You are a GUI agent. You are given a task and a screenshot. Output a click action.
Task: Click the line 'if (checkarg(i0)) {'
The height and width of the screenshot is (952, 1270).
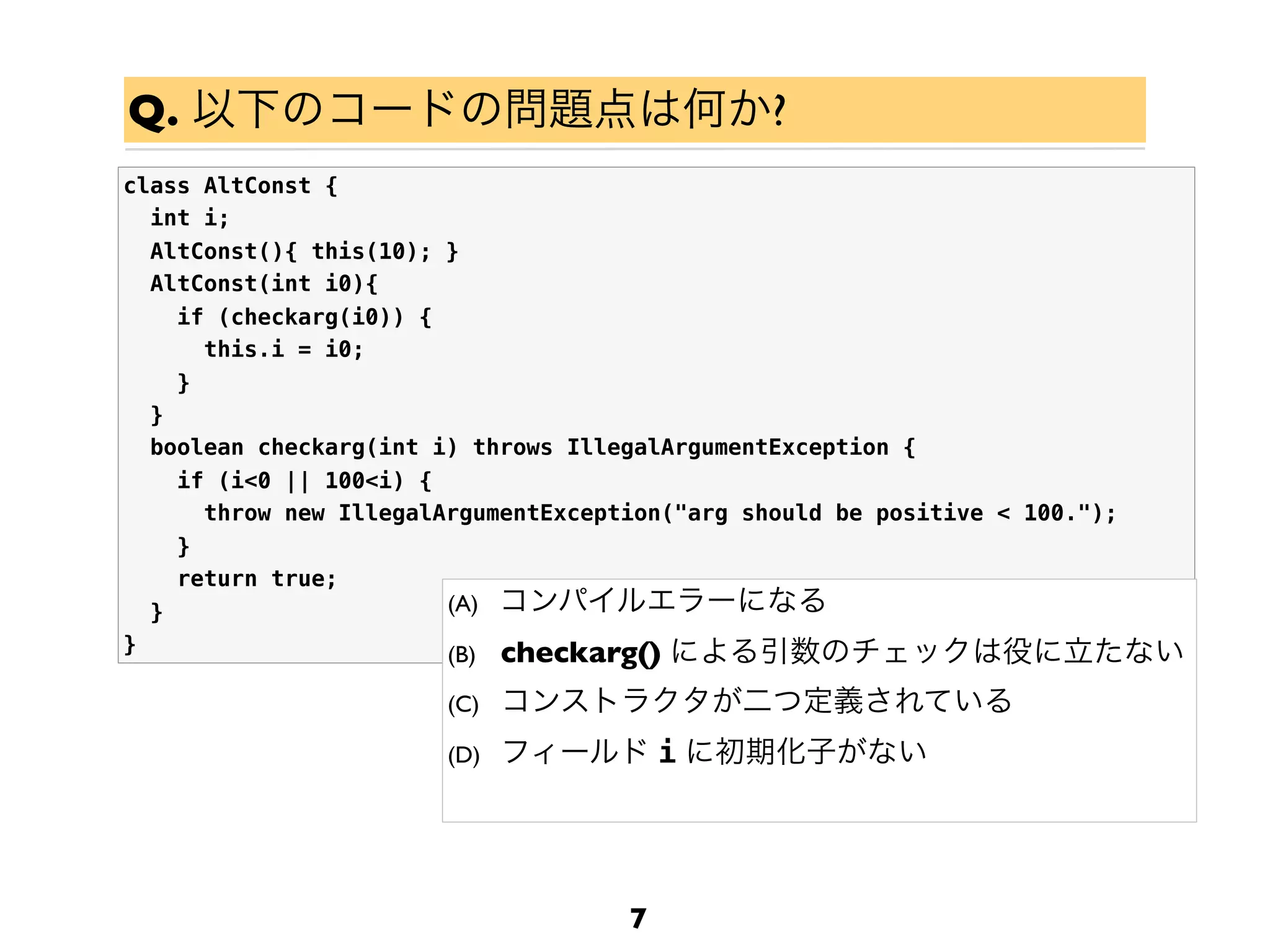304,317
